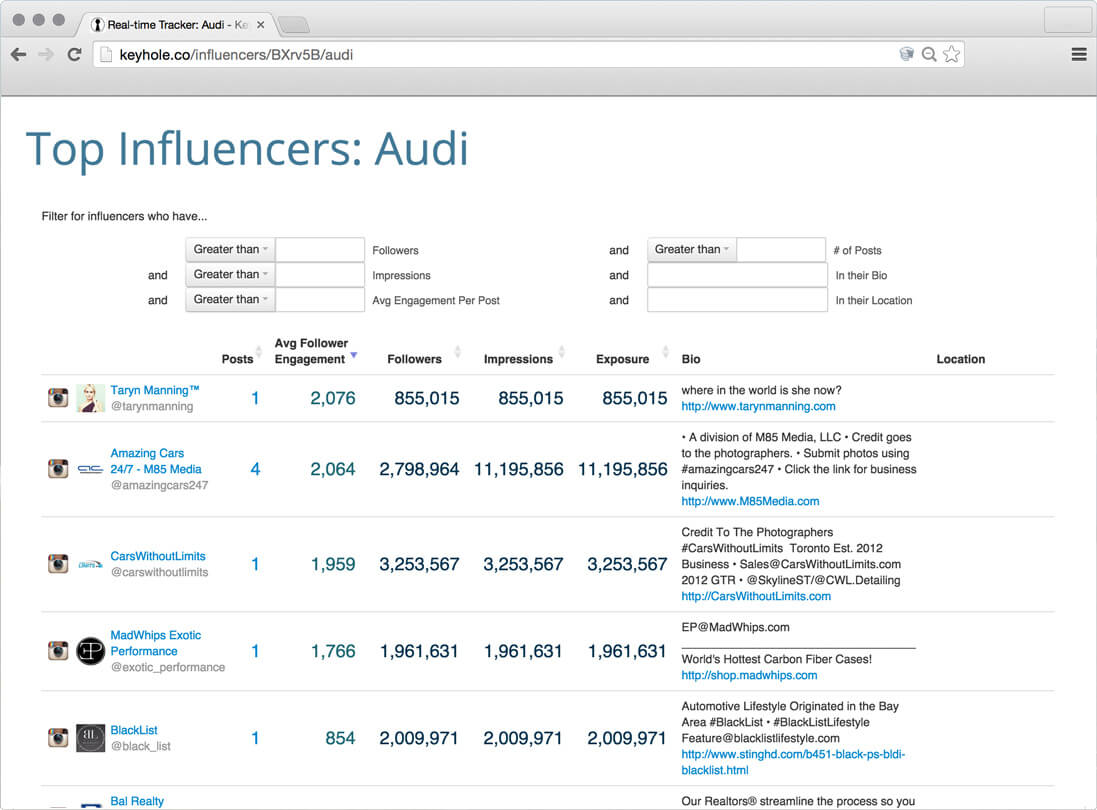This screenshot has height=810, width=1097.
Task: Go forward with the browser forward arrow
Action: pyautogui.click(x=46, y=55)
